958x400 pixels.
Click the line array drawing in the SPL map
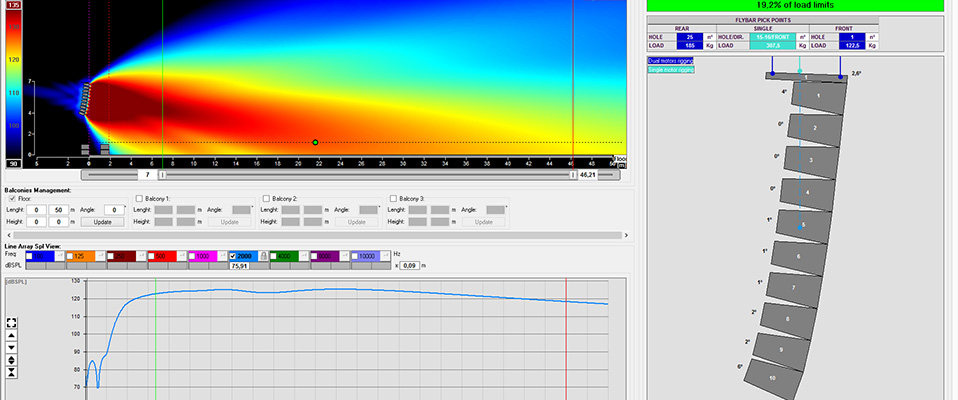(x=85, y=99)
